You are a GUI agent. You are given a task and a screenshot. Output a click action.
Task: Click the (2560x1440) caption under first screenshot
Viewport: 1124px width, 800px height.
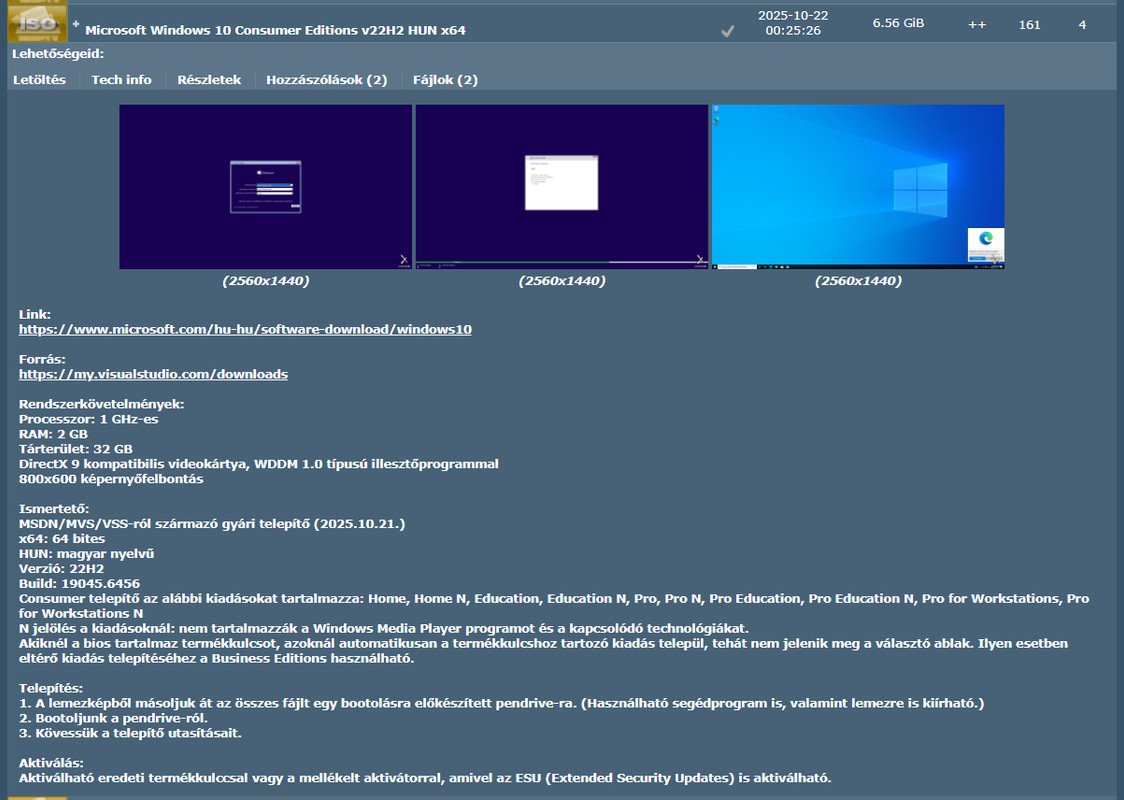point(266,281)
